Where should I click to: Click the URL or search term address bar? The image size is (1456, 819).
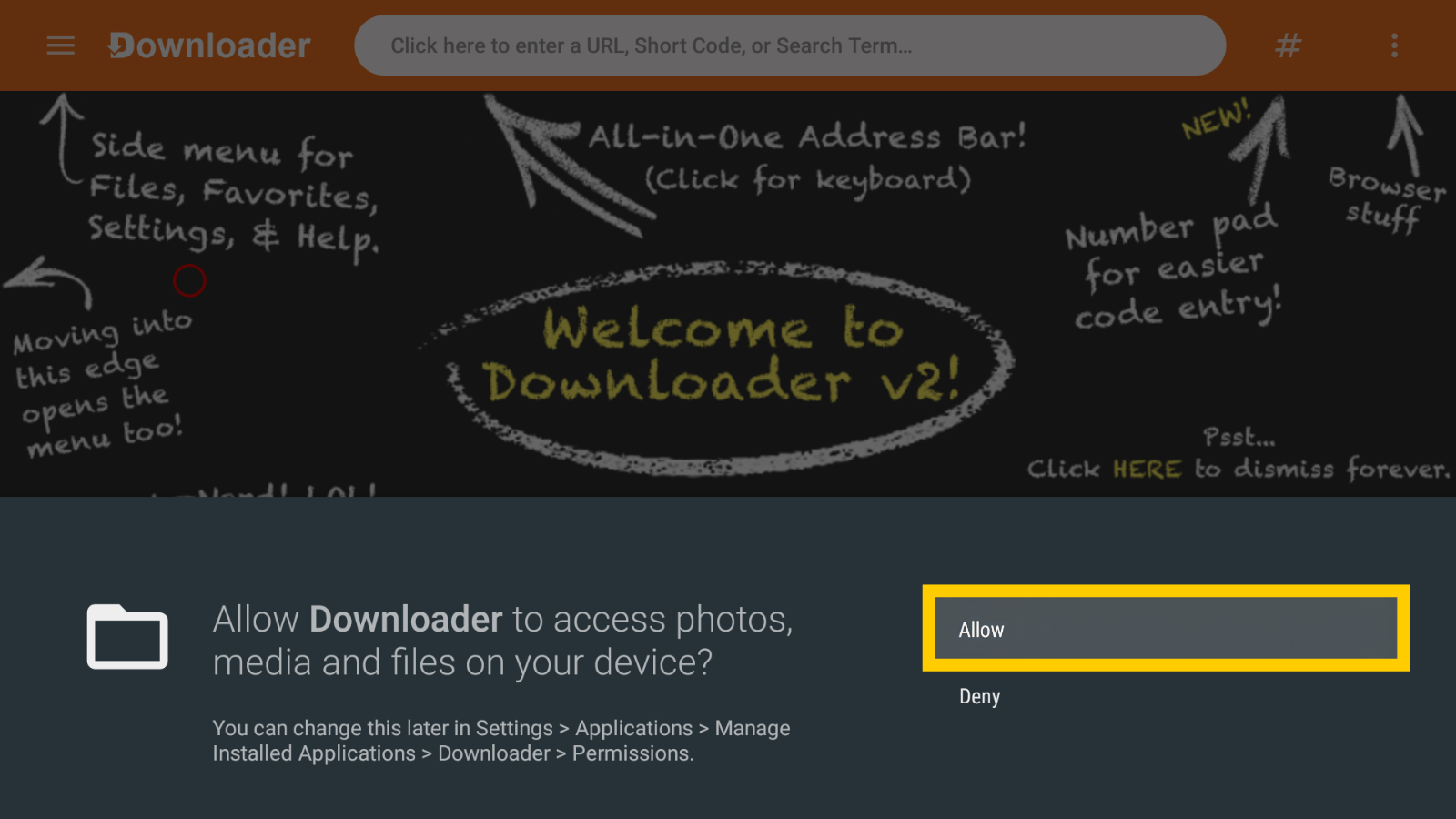click(x=790, y=45)
